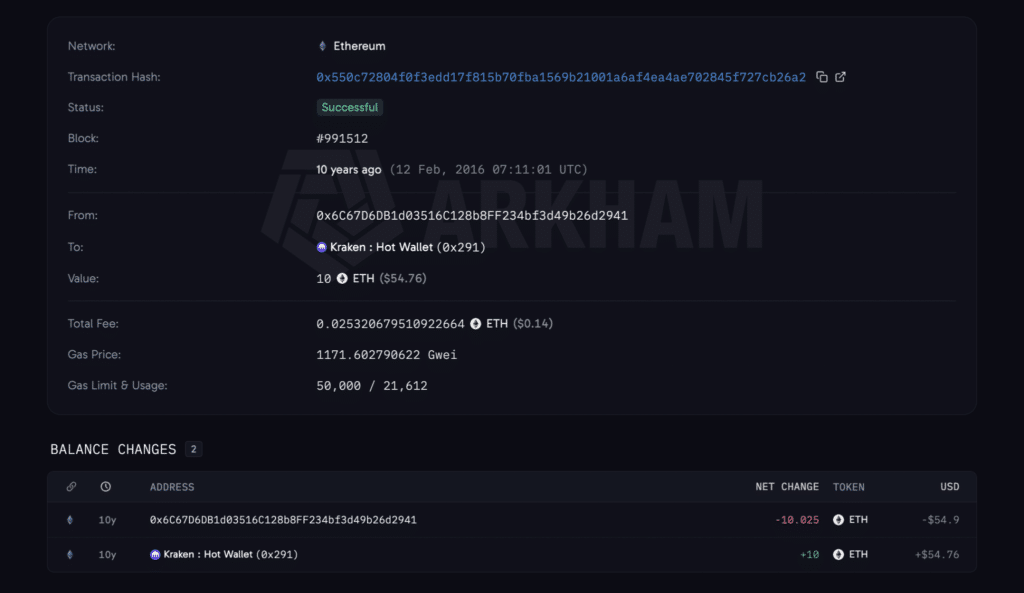Click the clock time column header icon

(x=105, y=487)
